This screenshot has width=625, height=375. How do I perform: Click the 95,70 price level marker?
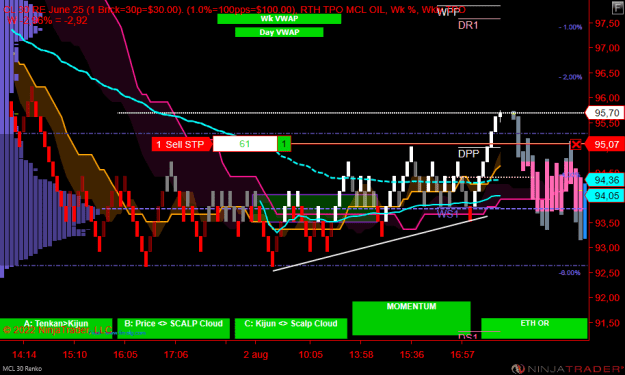tap(604, 113)
